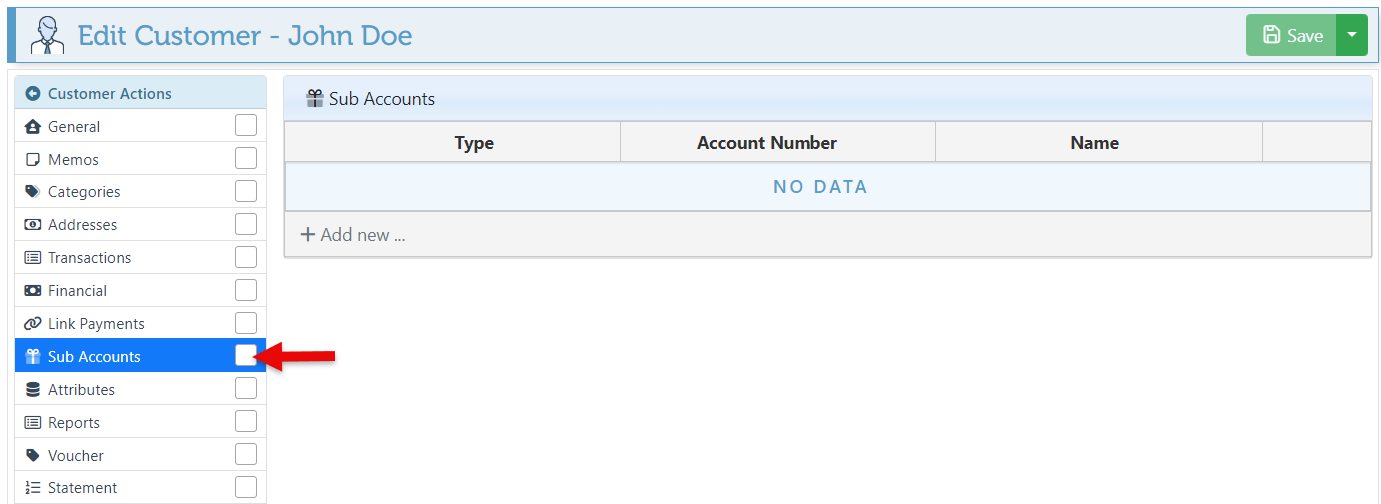Click the Account Number column header
Viewport: 1381px width, 504px height.
click(766, 143)
